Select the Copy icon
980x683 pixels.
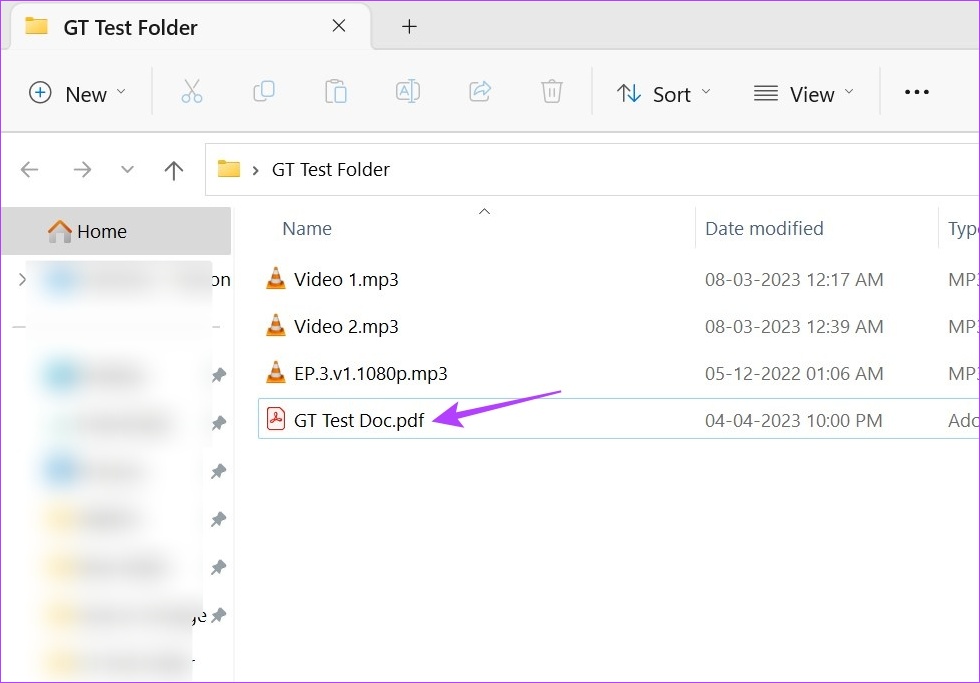[264, 92]
